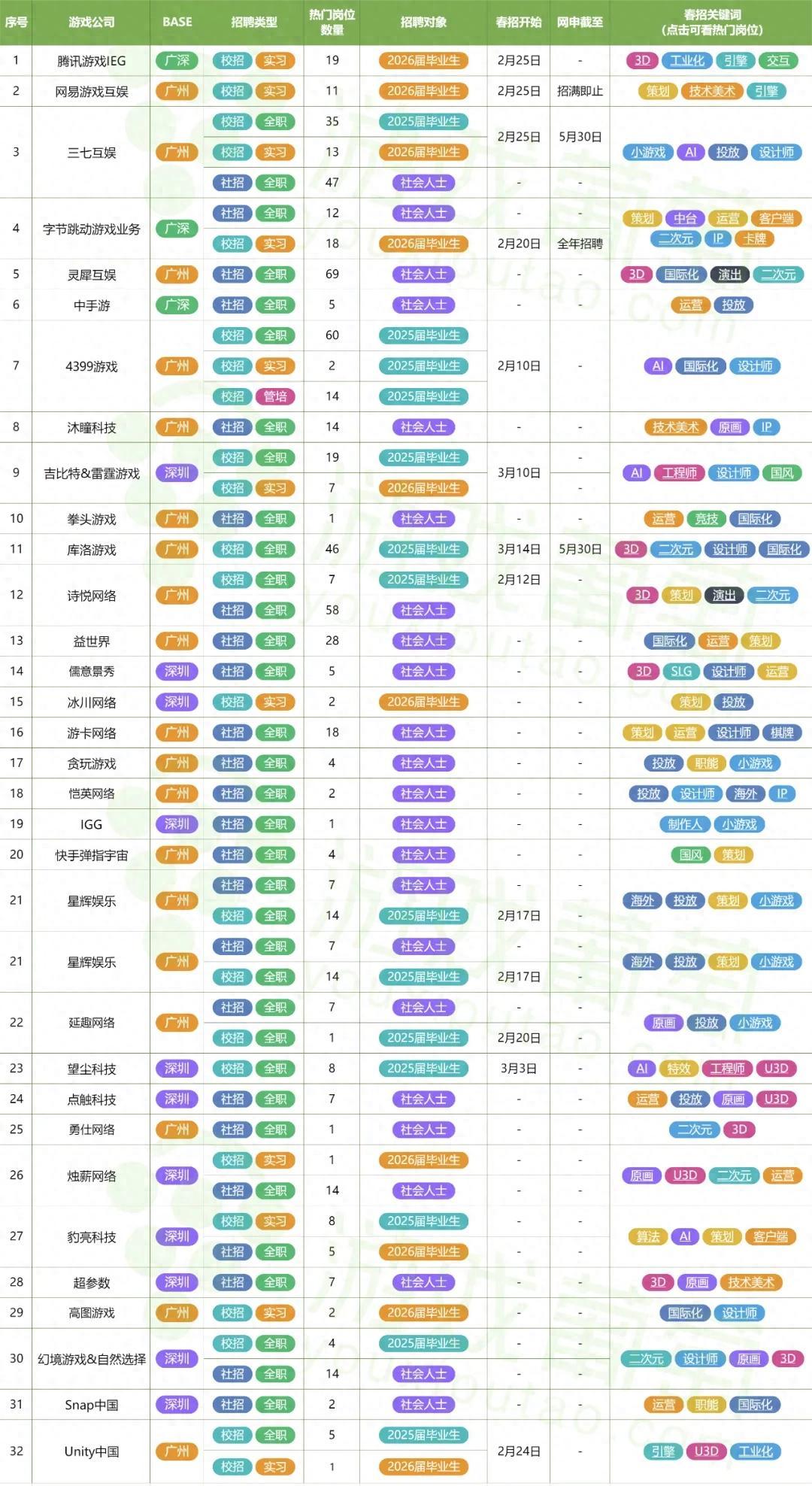
Task: Select the BASE column header
Action: [x=177, y=22]
